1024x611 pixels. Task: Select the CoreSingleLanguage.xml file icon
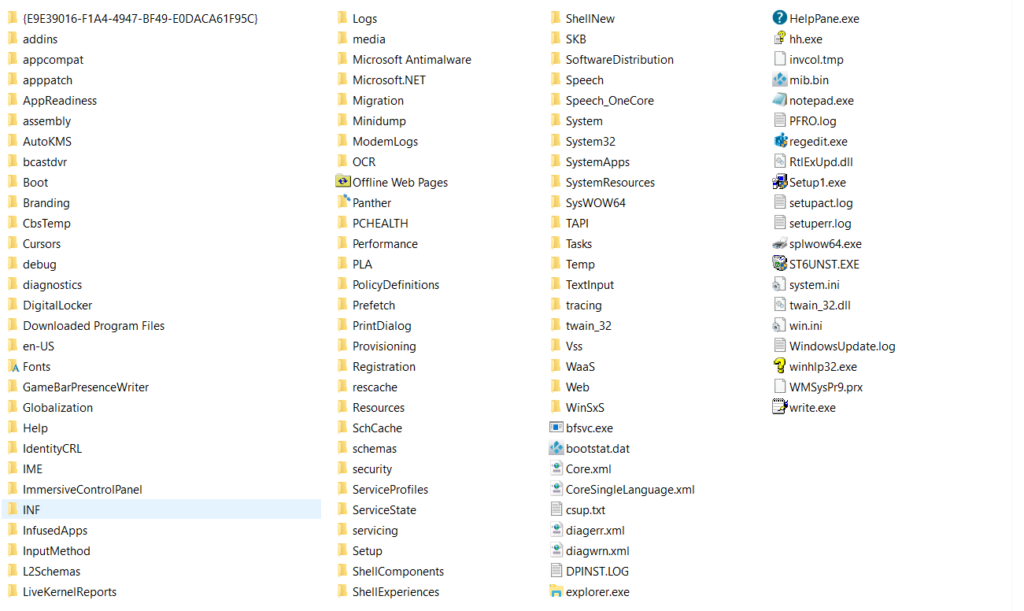point(556,489)
